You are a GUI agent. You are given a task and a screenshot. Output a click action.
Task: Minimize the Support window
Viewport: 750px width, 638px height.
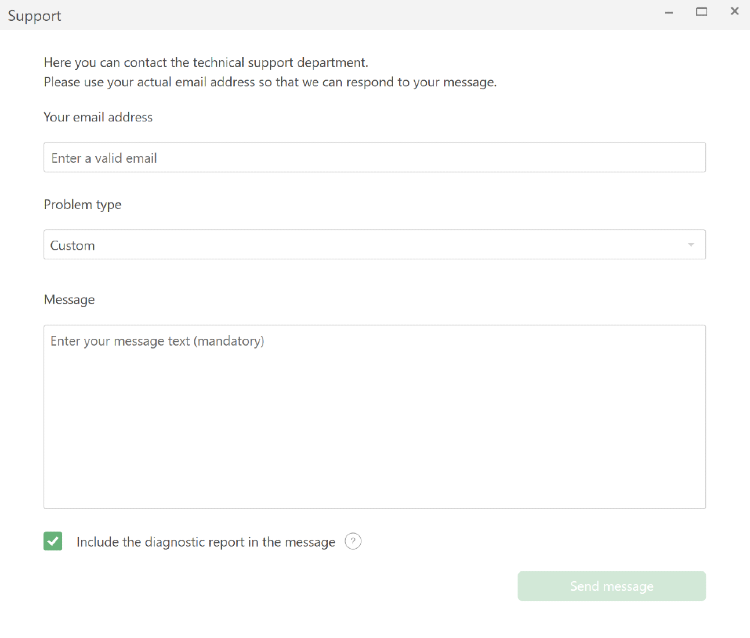click(x=669, y=12)
